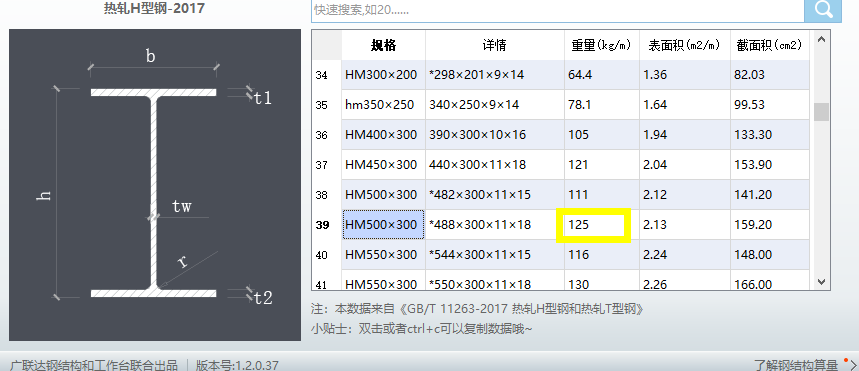The width and height of the screenshot is (859, 371).
Task: Click surface area value 2.12
Action: tap(684, 195)
